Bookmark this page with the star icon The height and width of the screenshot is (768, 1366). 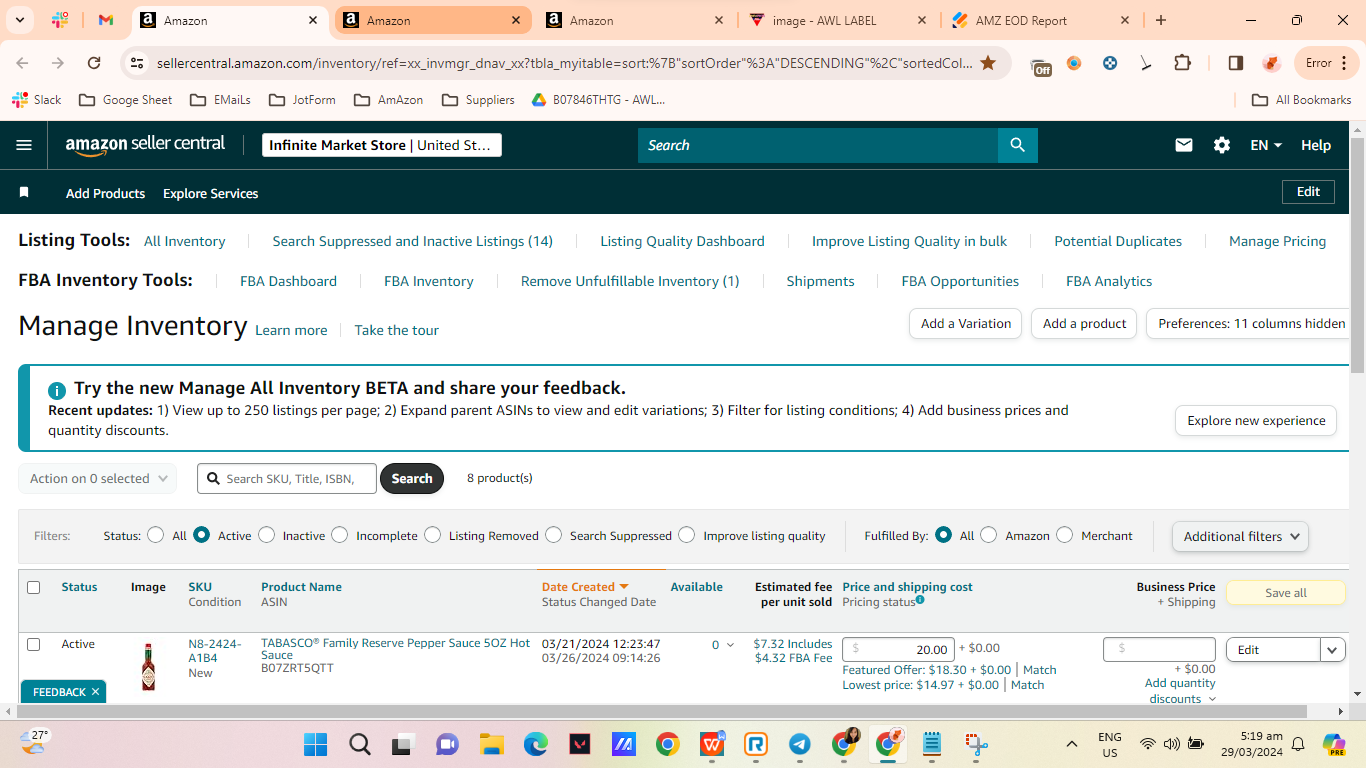pyautogui.click(x=988, y=63)
